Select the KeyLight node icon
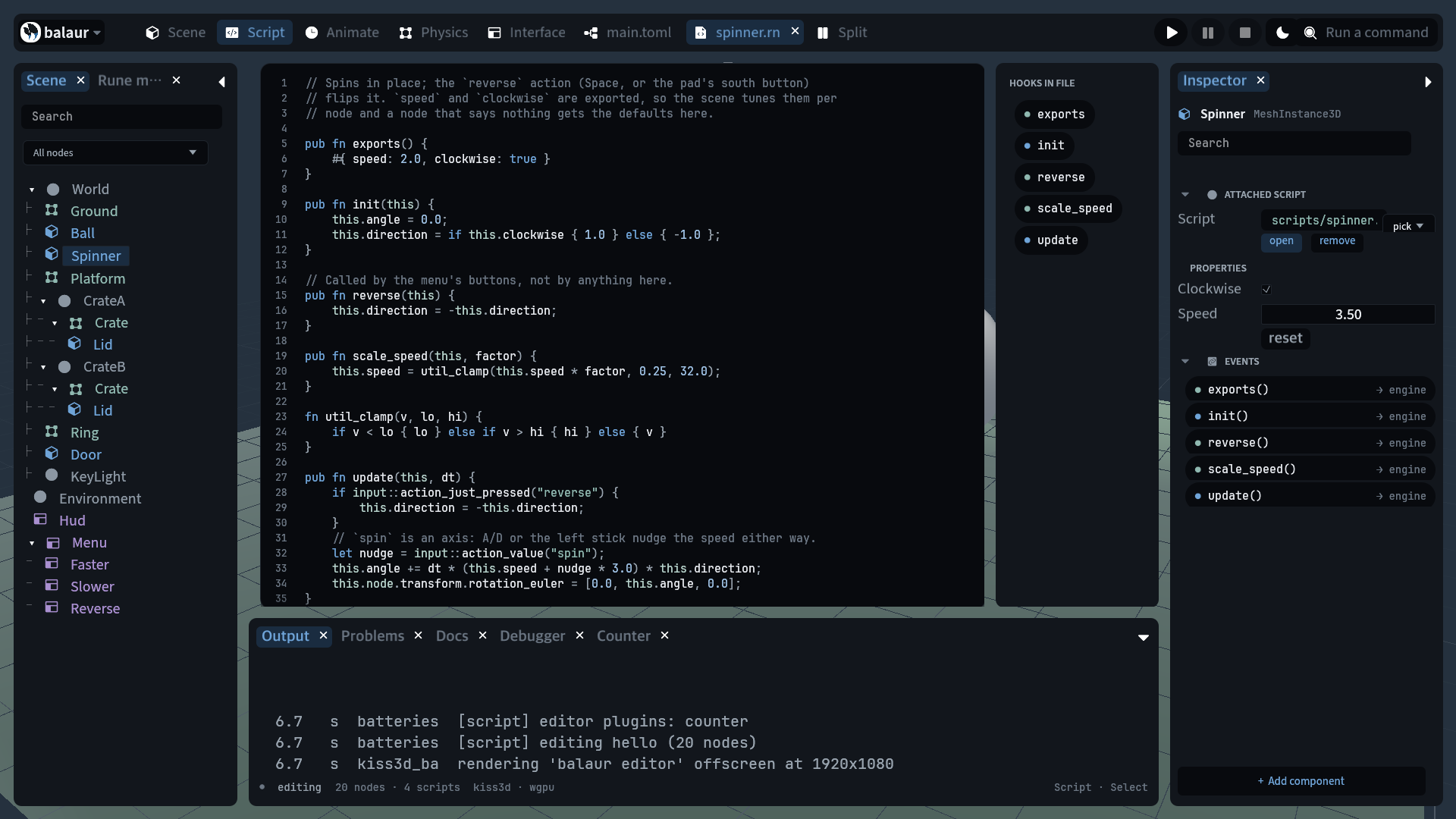The height and width of the screenshot is (819, 1456). click(52, 475)
